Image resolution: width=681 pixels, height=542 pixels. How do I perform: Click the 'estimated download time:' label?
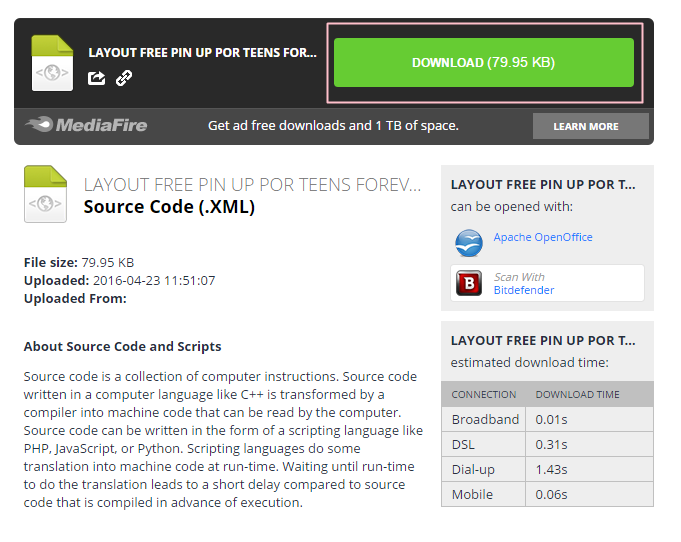click(x=529, y=363)
